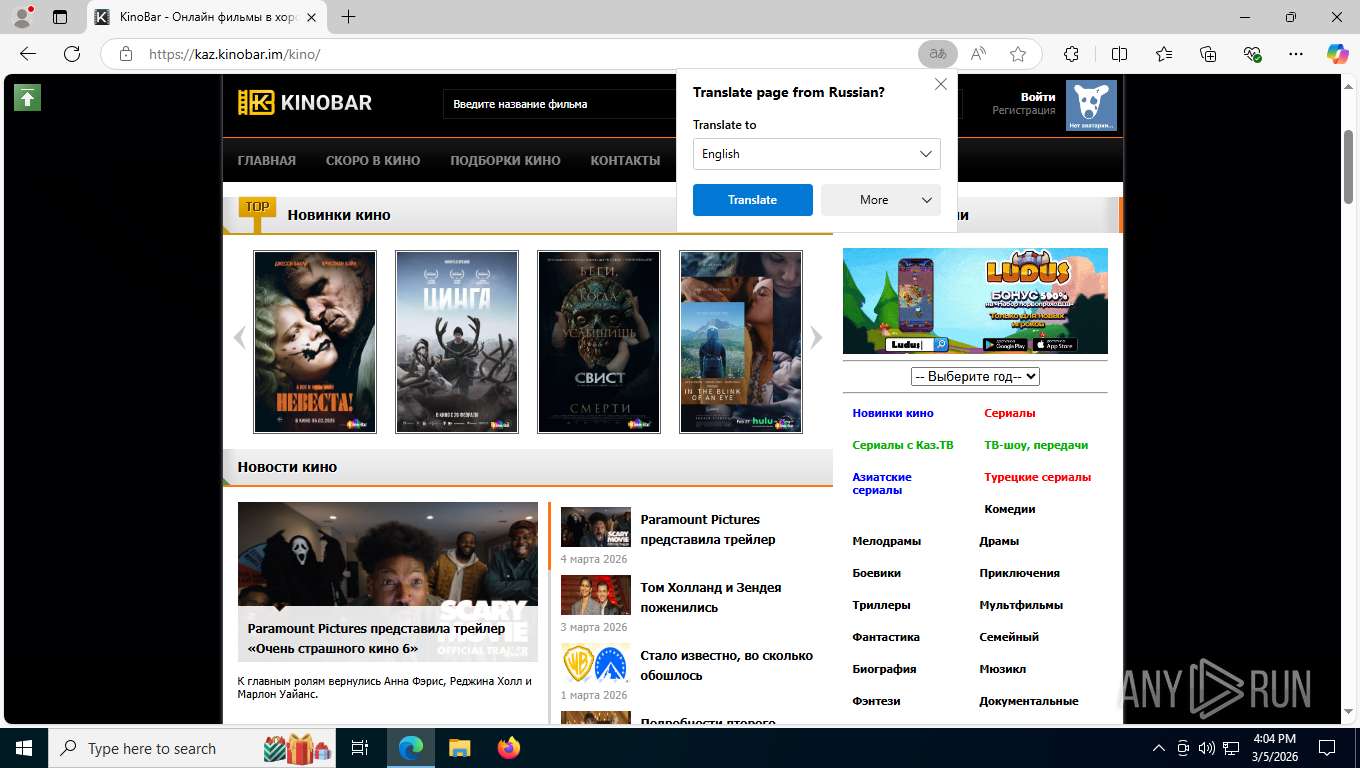Open the КОНТАКТЫ menu item
Screen dimensions: 1360x768
[x=625, y=160]
